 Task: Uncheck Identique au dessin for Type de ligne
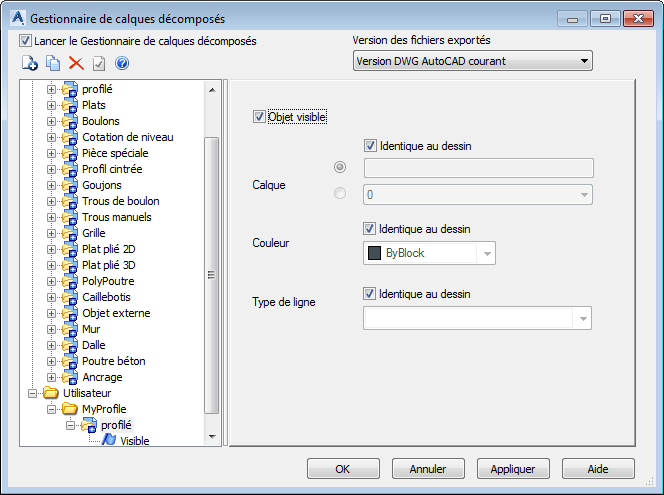coord(369,293)
